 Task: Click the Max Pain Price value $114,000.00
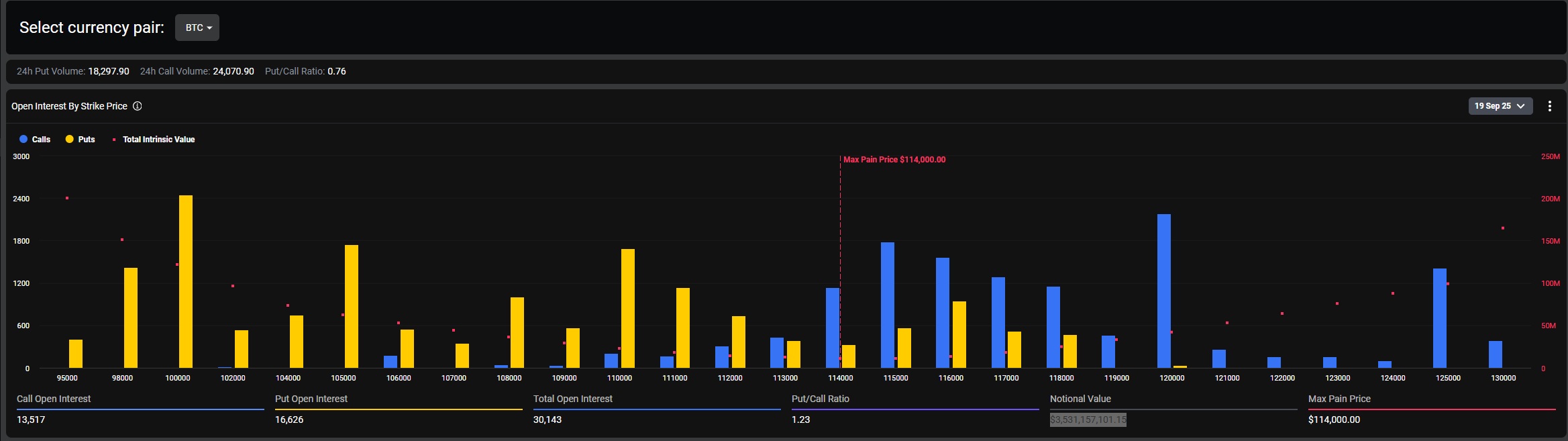click(x=1334, y=420)
